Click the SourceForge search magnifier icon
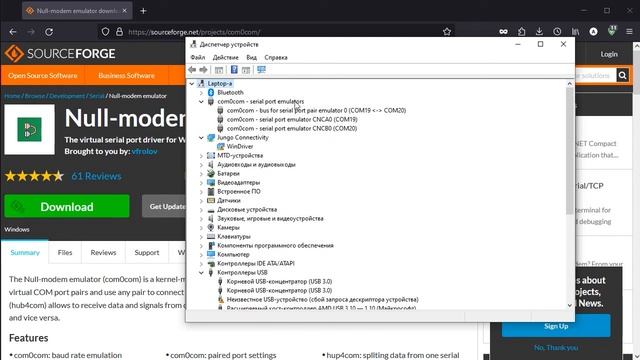 tap(622, 75)
